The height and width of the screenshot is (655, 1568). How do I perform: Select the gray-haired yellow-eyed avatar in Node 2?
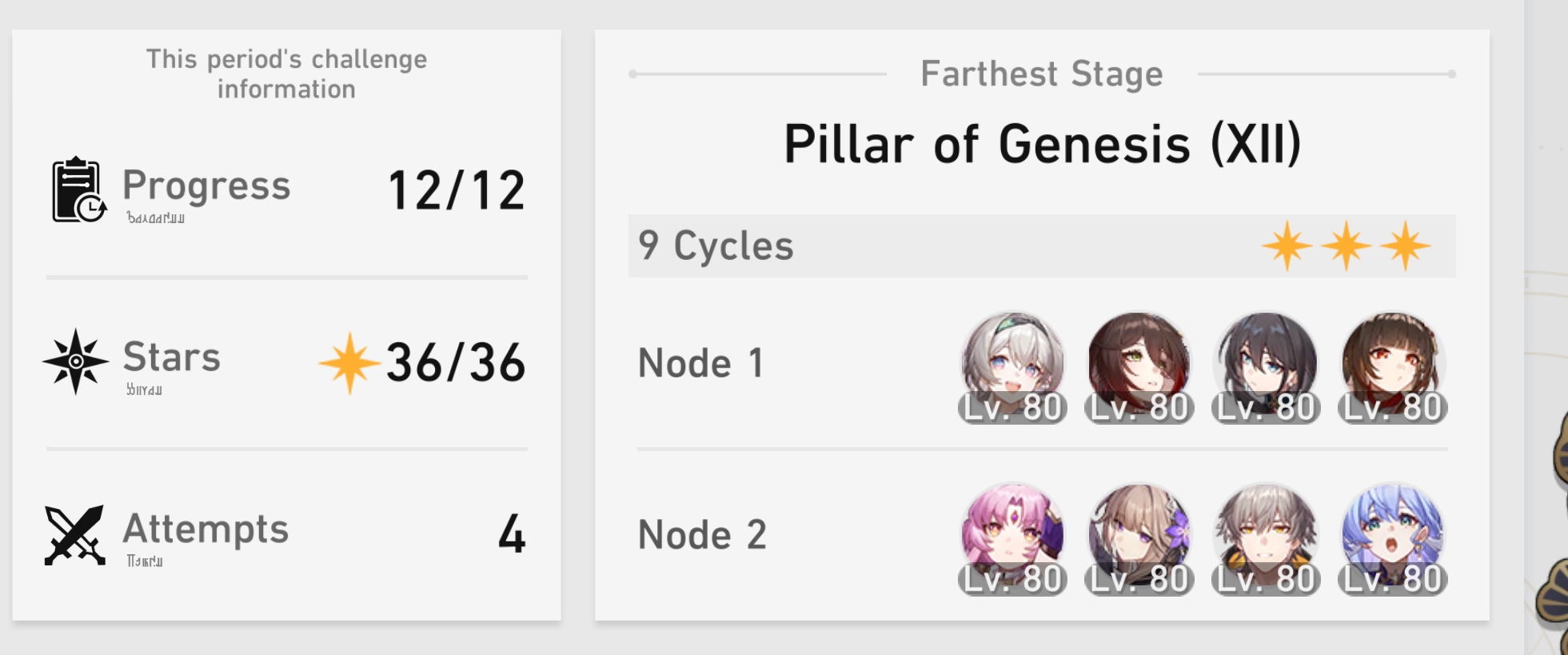coord(1265,535)
